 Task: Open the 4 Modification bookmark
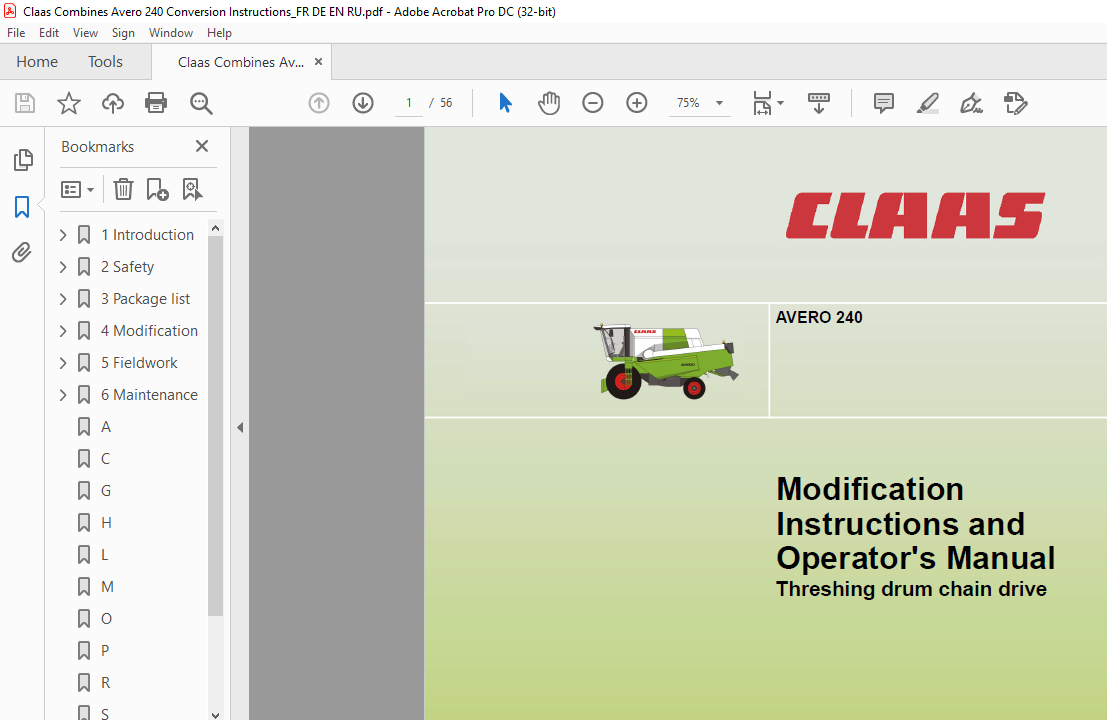pyautogui.click(x=149, y=331)
